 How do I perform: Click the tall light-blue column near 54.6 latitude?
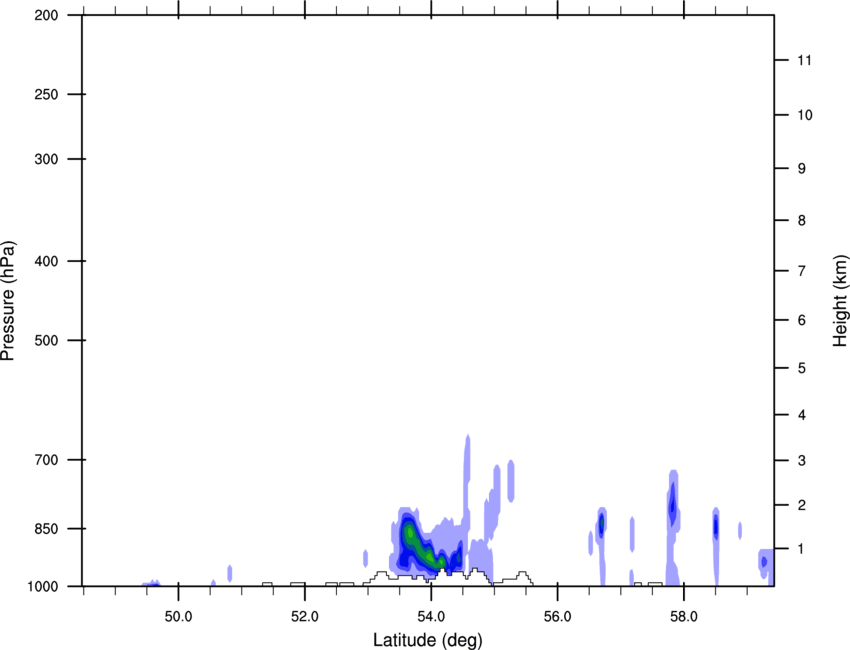click(x=467, y=488)
